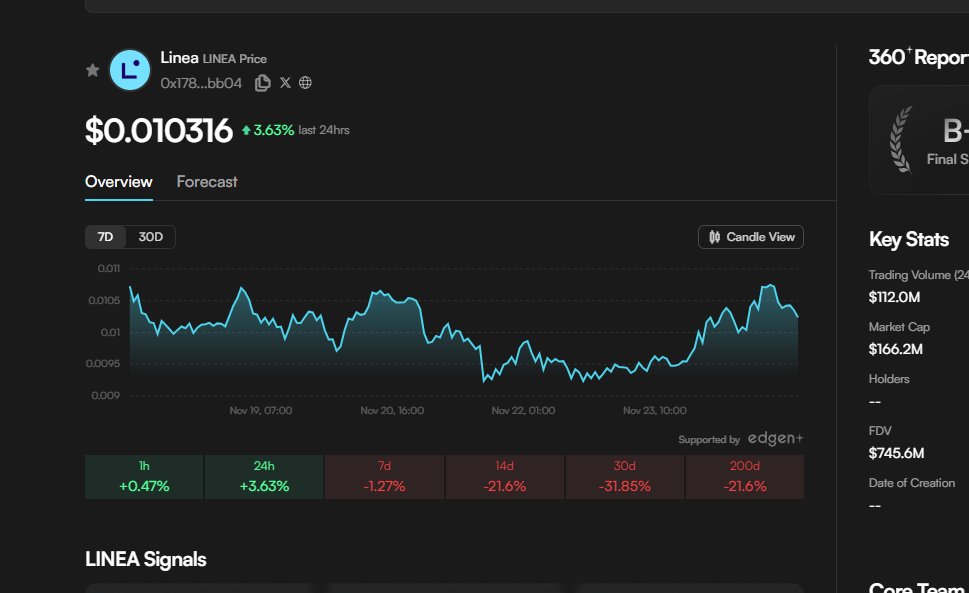Copy the contract address 0x178...bb04

263,83
